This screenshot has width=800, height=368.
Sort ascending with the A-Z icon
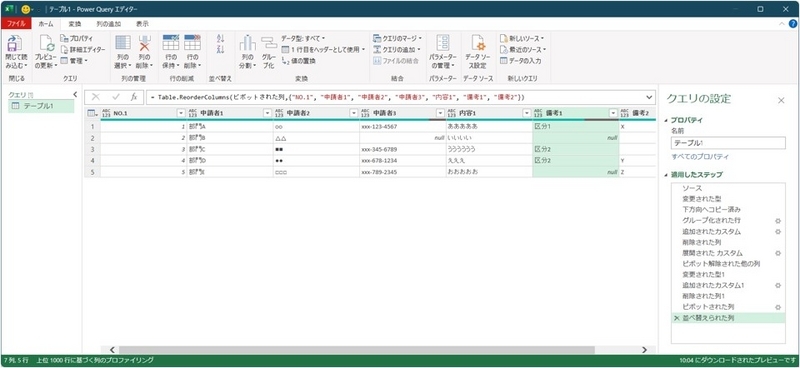point(220,38)
